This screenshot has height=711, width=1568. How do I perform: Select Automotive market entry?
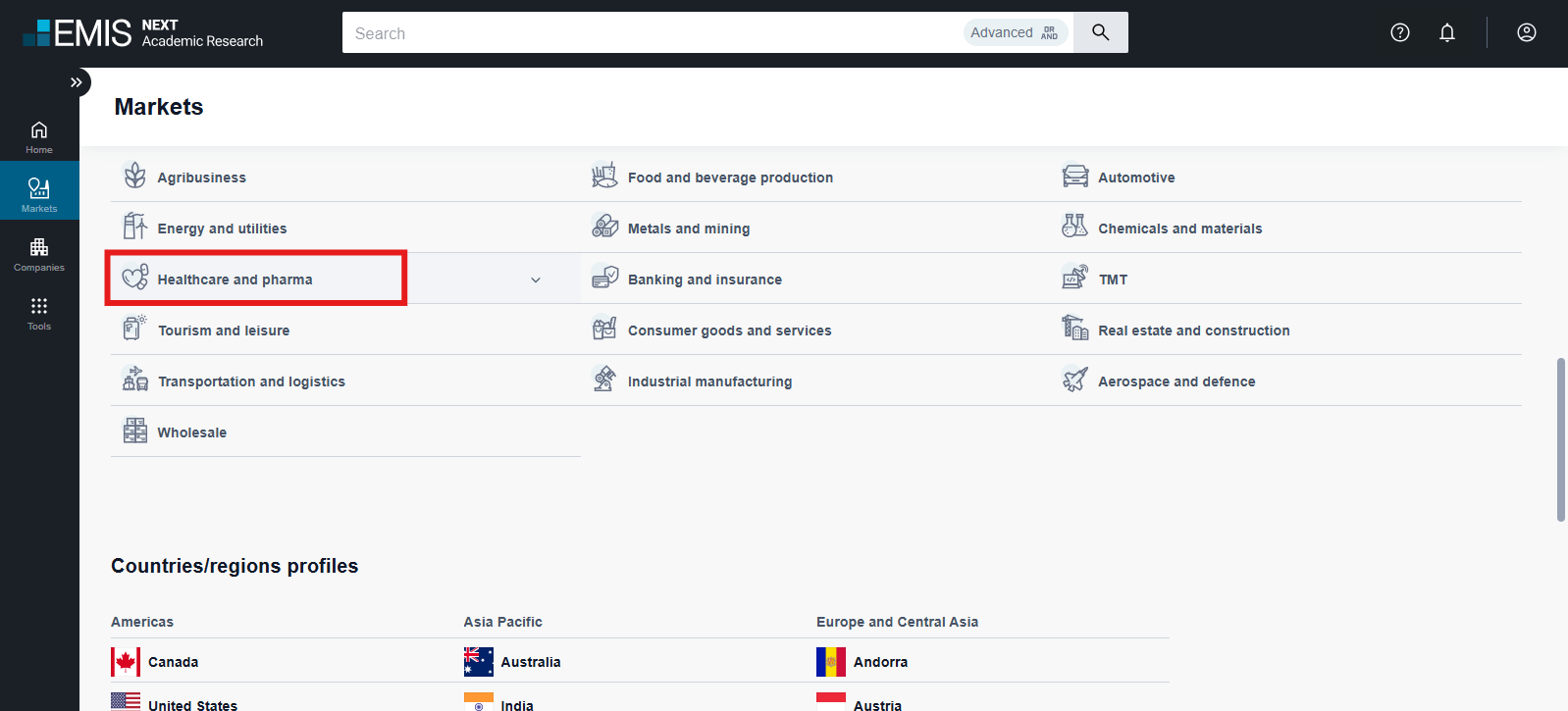(1136, 178)
